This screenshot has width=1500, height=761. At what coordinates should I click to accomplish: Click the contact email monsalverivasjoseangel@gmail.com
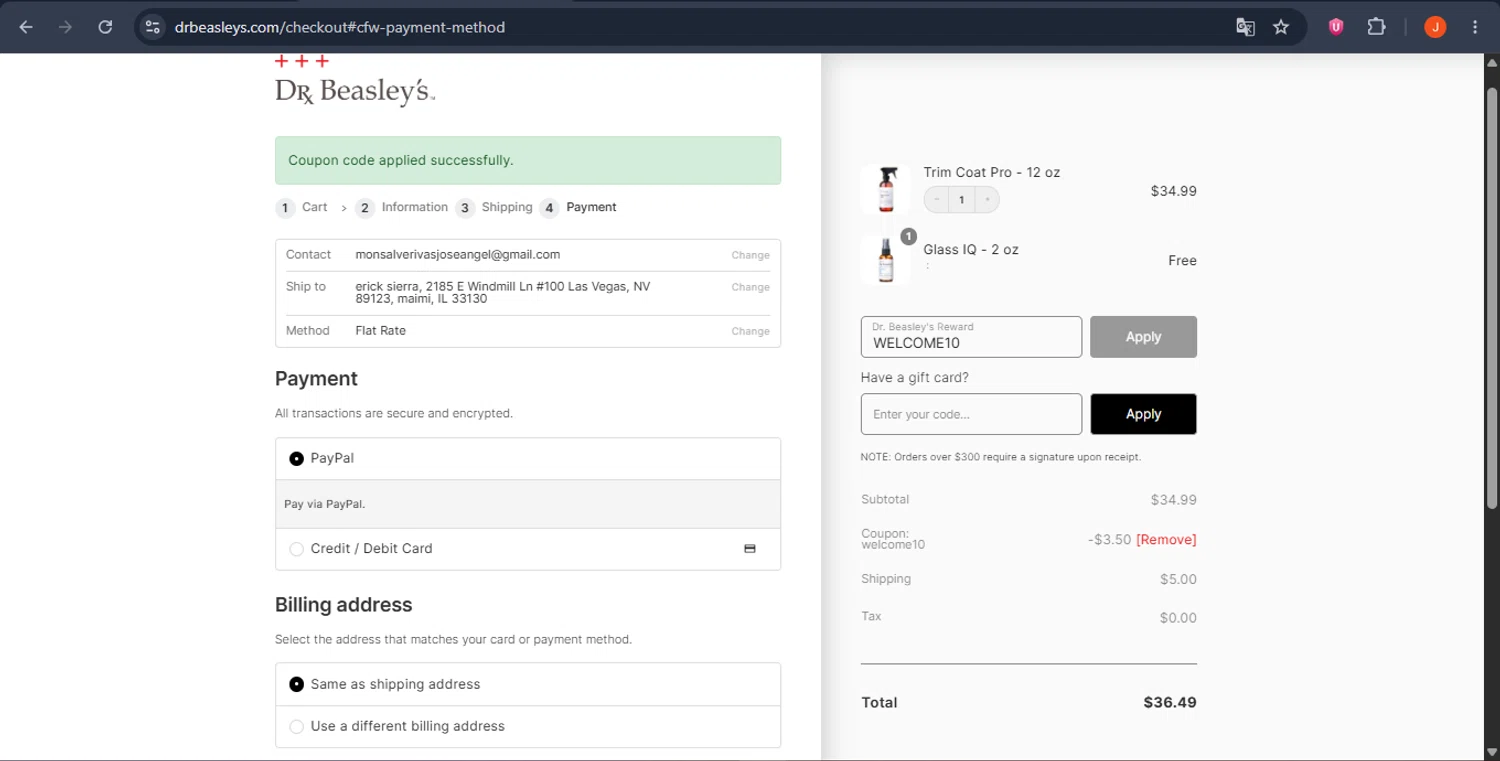(x=458, y=255)
